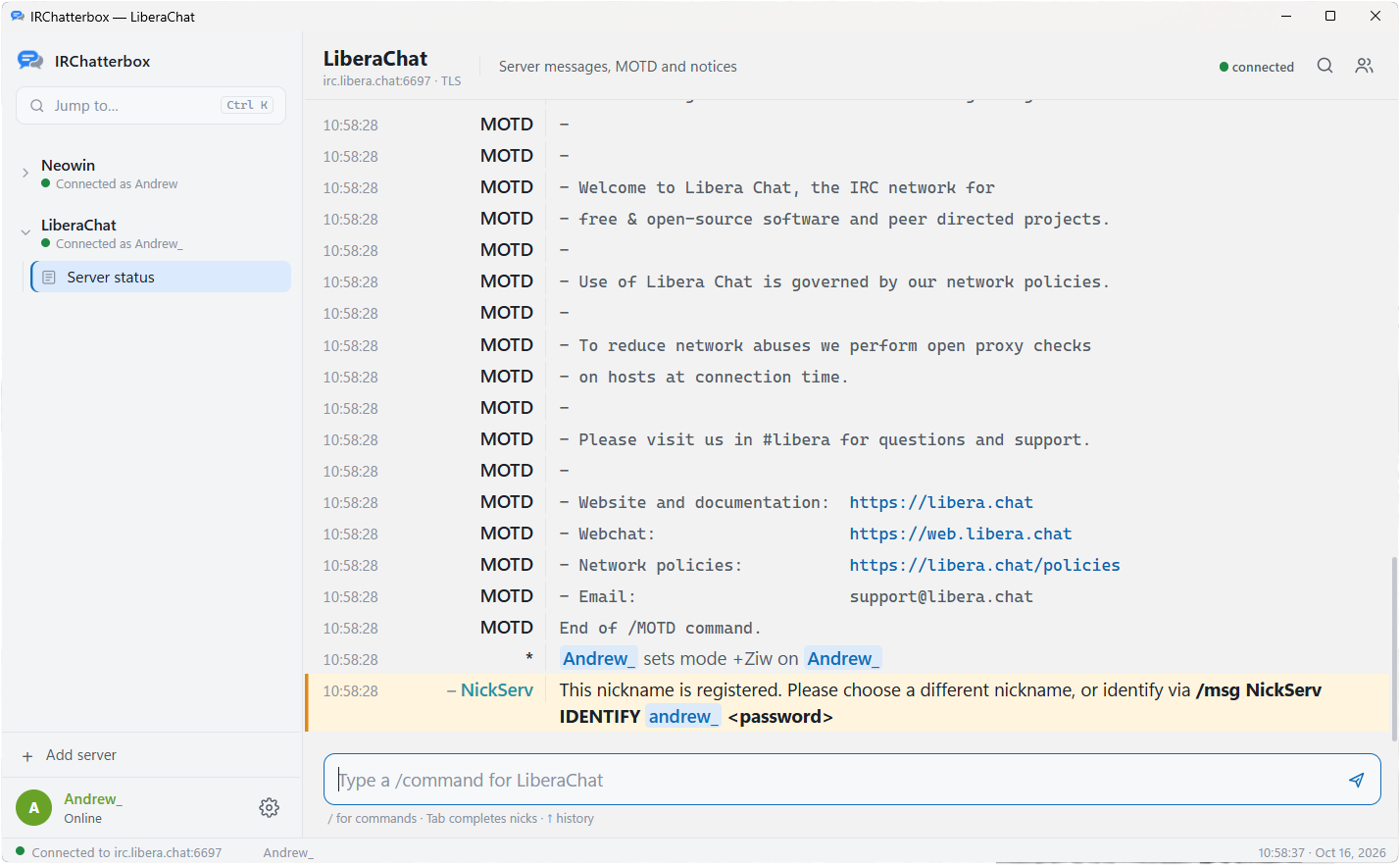Click 'To reduce network abuses' MOTD line

(825, 345)
